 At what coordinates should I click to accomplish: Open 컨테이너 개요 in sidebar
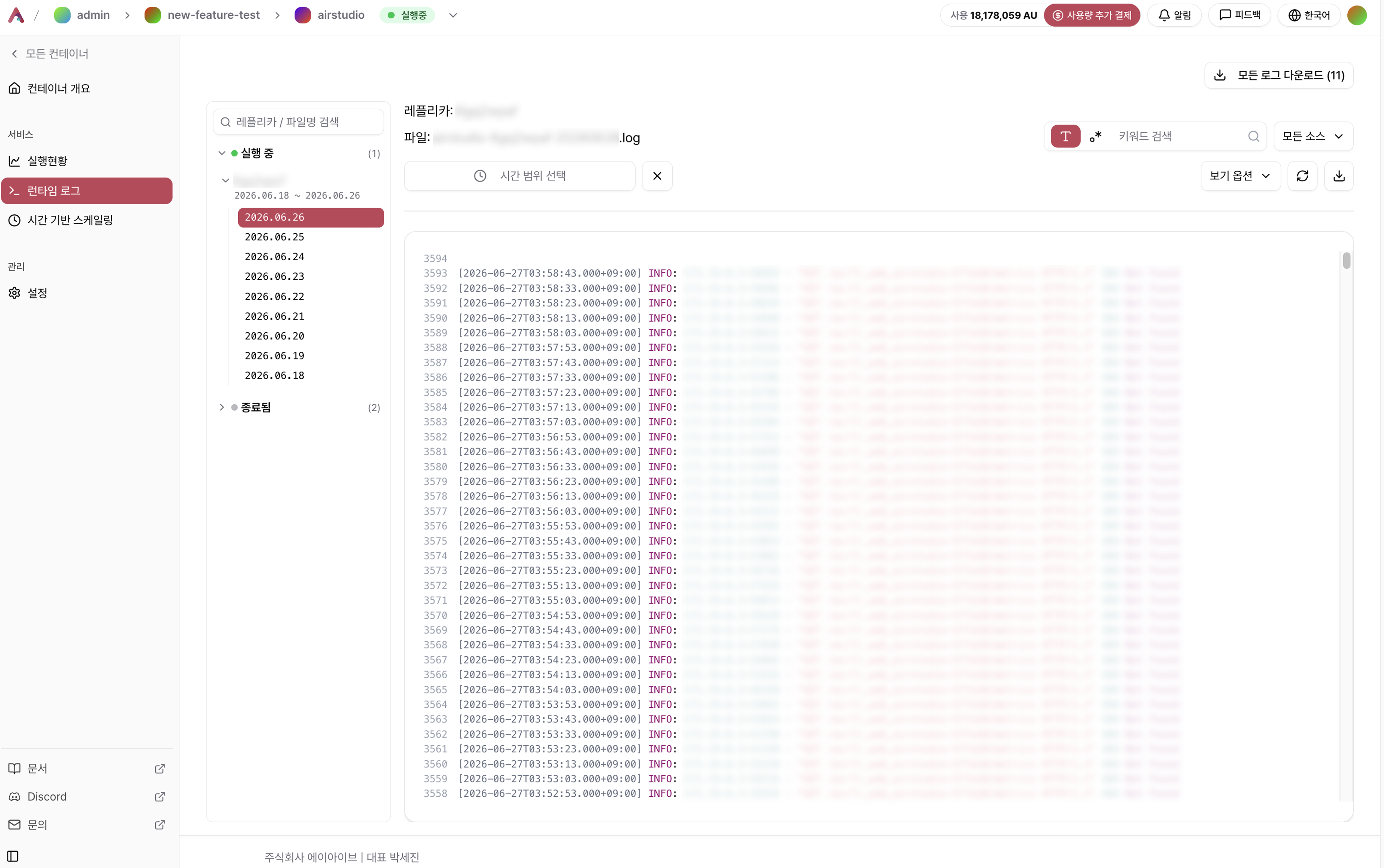(87, 88)
